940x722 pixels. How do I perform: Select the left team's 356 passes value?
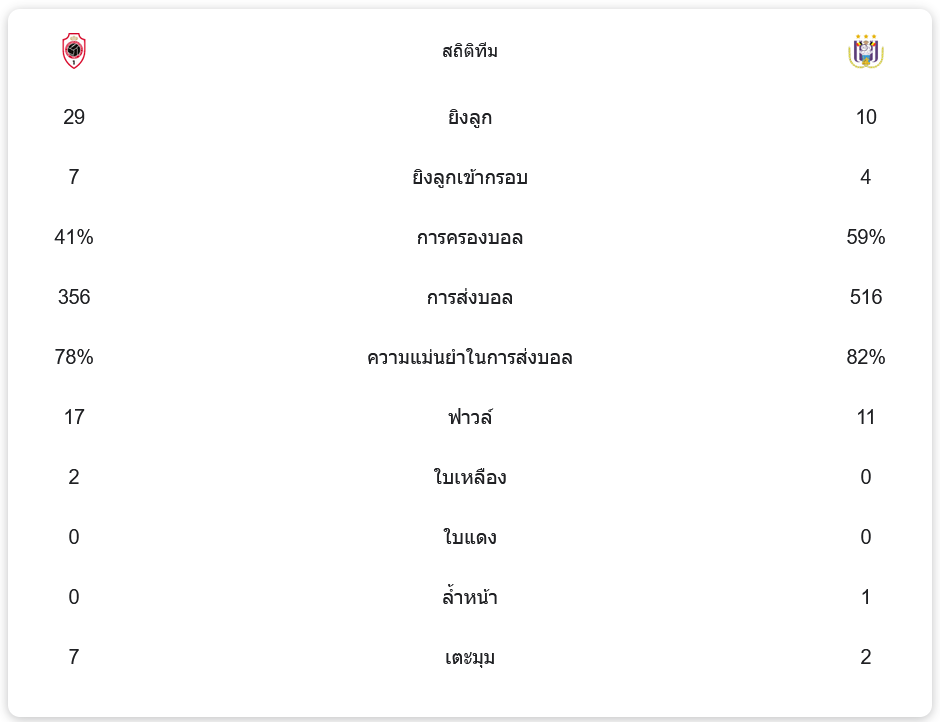[74, 298]
